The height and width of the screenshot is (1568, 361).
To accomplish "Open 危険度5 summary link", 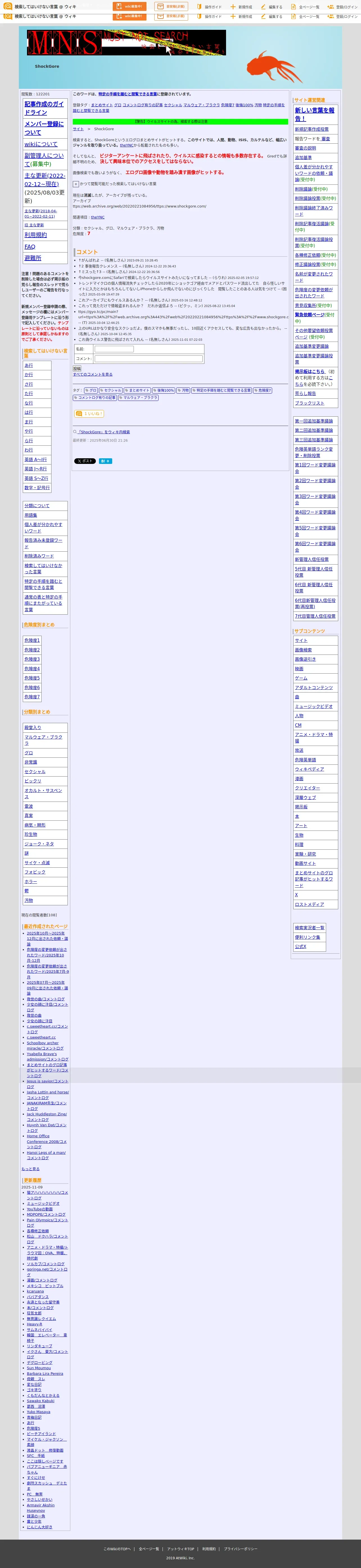I will click(x=32, y=678).
